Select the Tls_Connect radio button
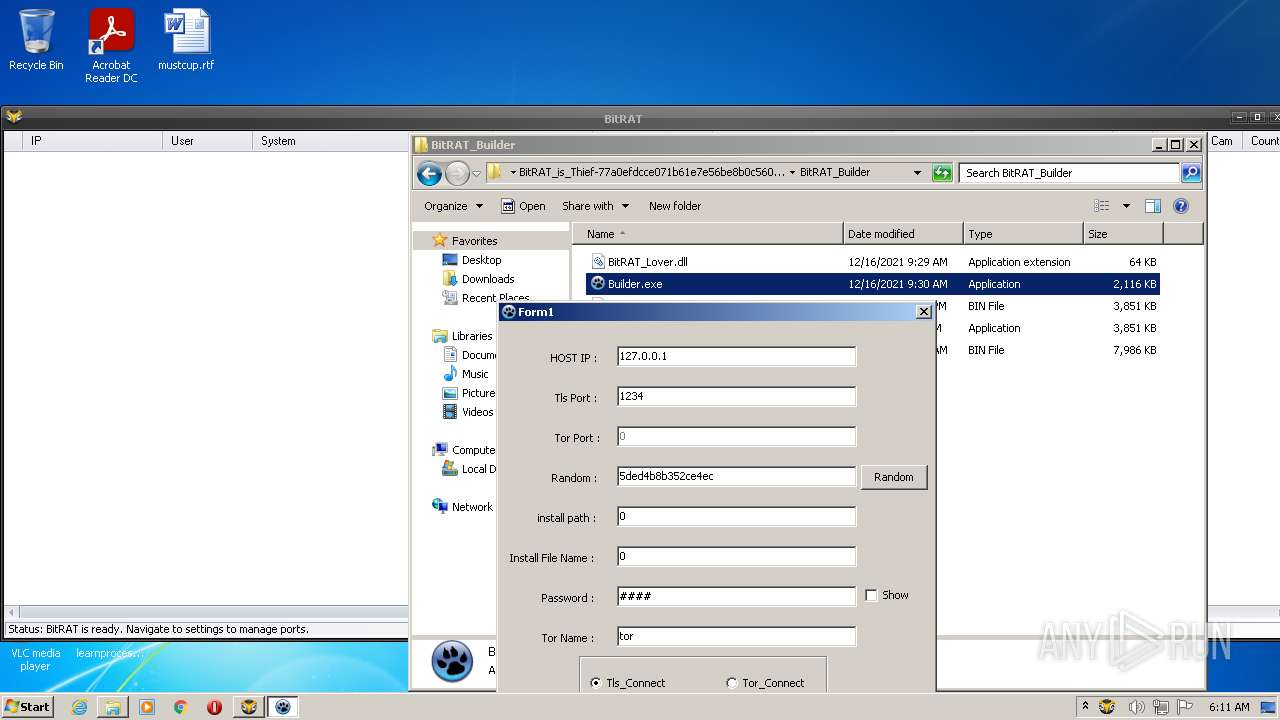The width and height of the screenshot is (1280, 720). click(x=596, y=683)
